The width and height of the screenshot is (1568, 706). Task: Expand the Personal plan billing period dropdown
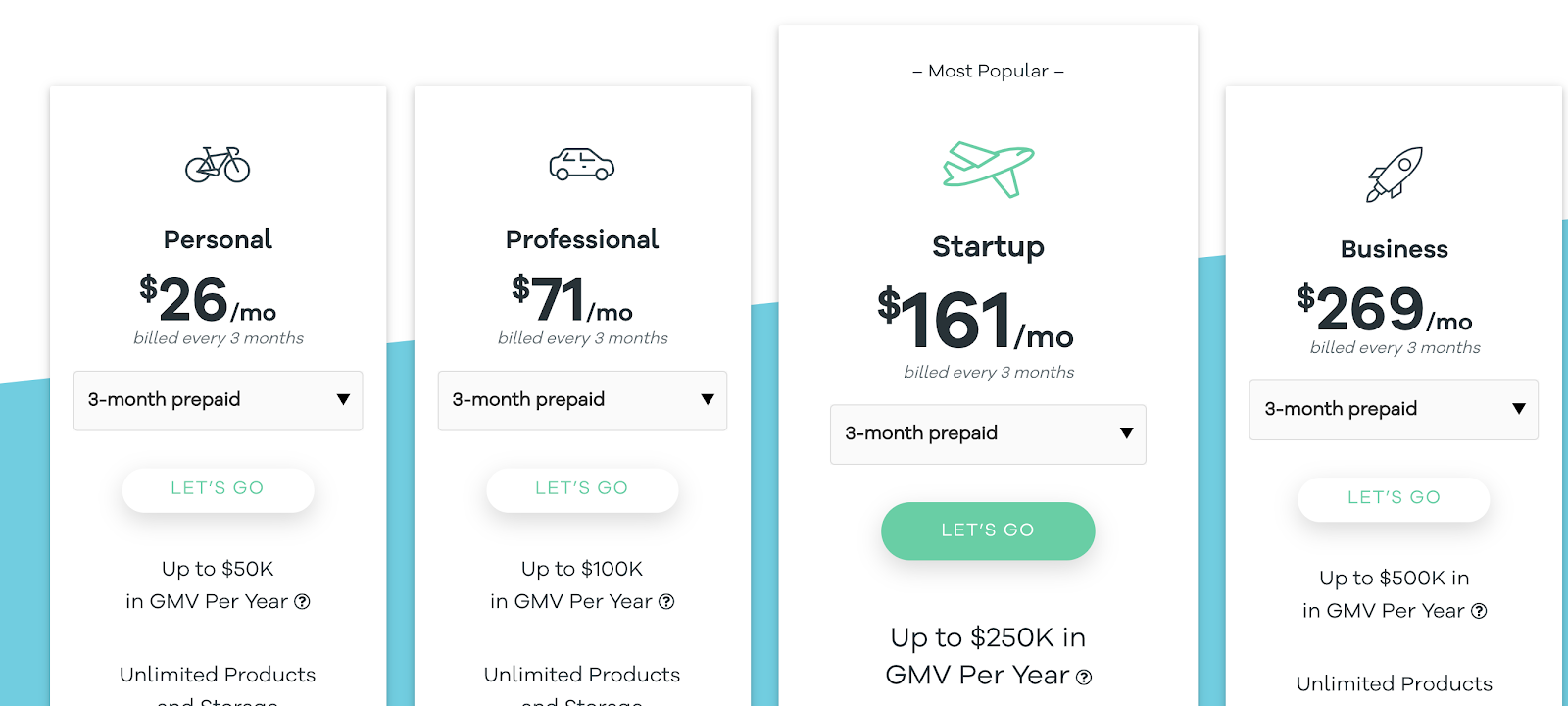218,400
